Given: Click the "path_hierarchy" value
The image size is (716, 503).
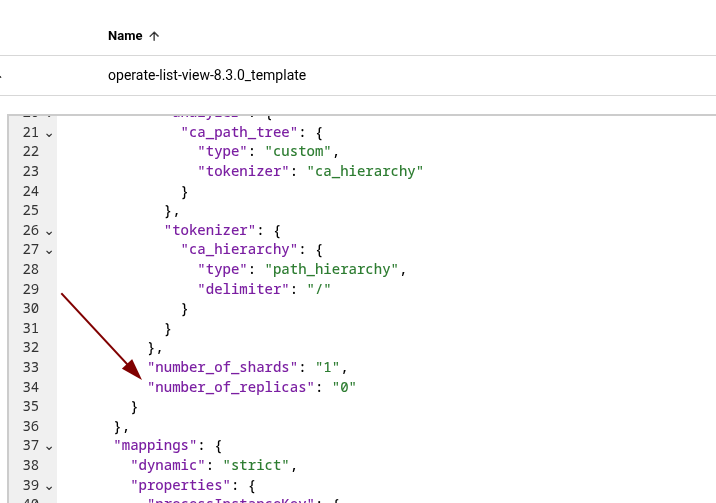Looking at the screenshot, I should tap(332, 269).
